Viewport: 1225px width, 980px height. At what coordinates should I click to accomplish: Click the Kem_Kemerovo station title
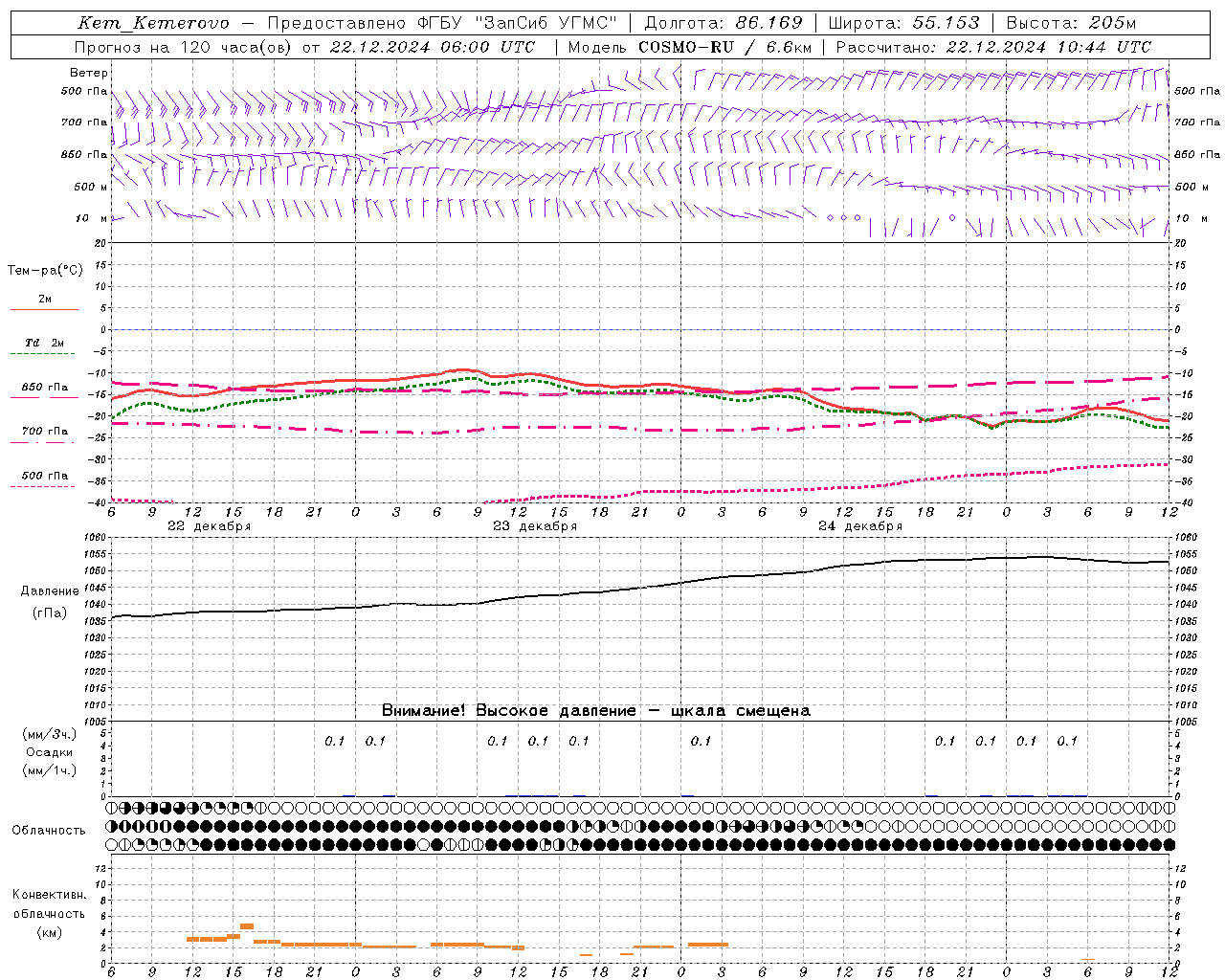pyautogui.click(x=153, y=23)
